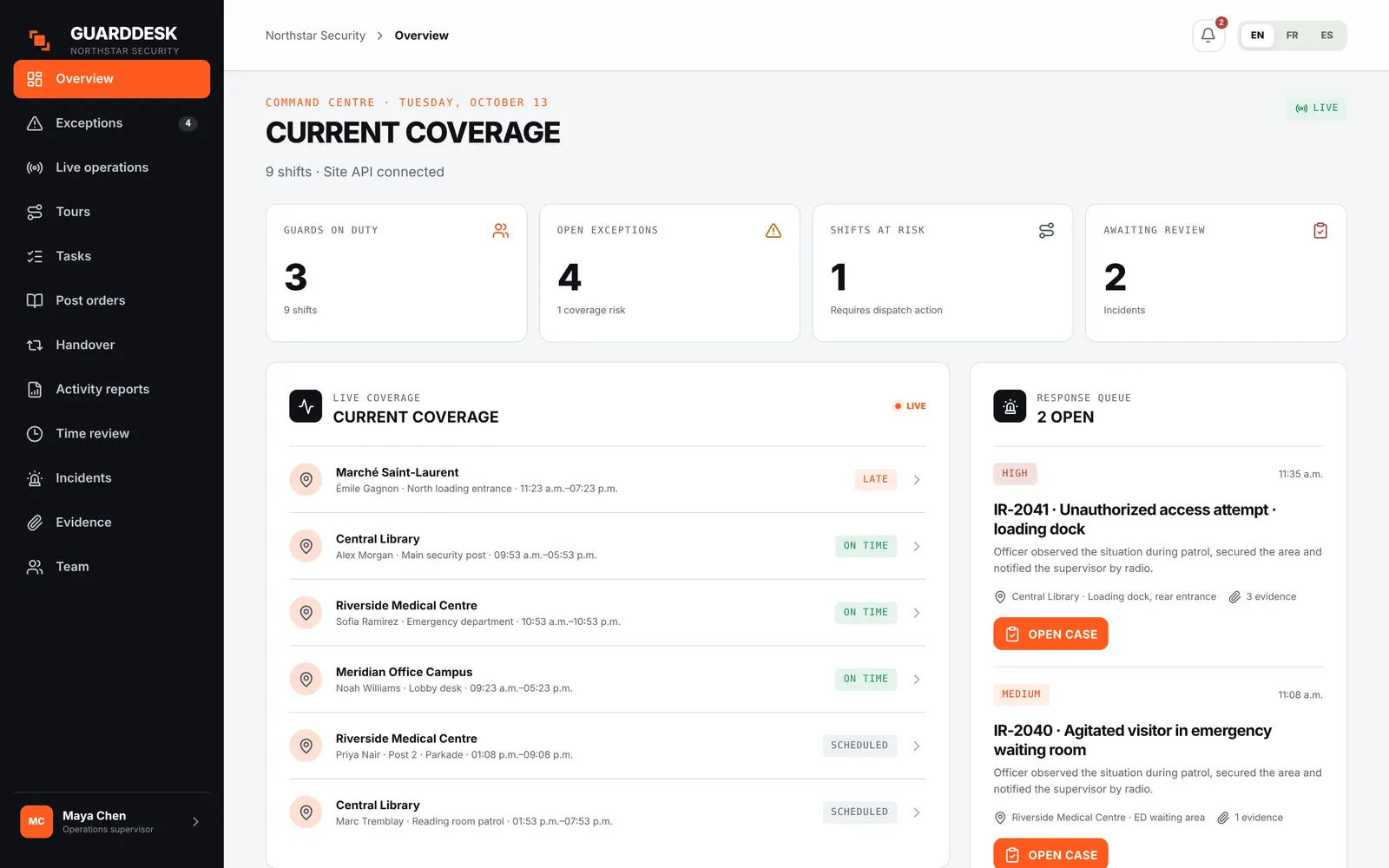
Task: Click the HIGH priority tag on IR-2041
Action: pos(1015,474)
